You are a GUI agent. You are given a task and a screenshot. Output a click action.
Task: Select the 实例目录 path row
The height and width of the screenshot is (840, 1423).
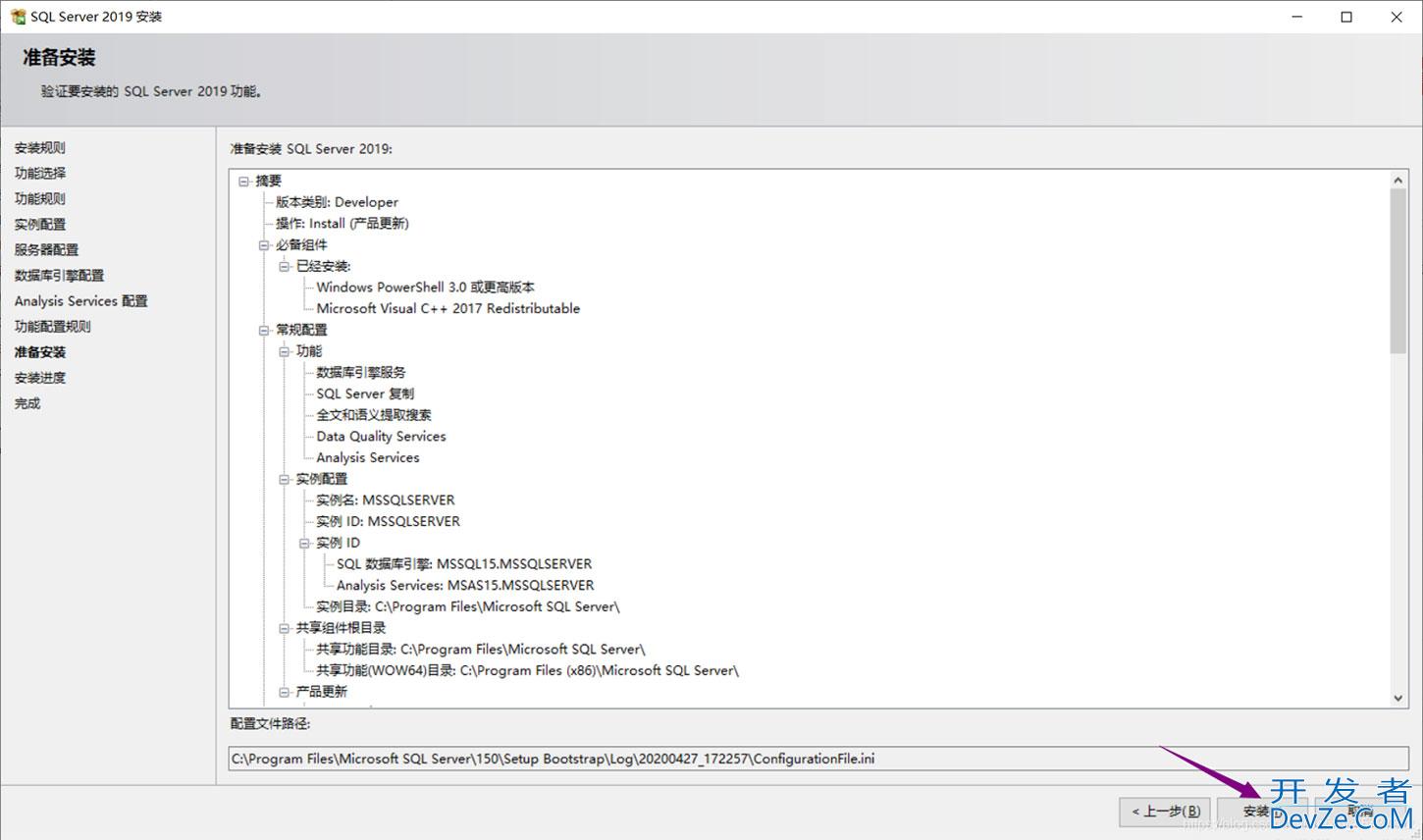468,606
